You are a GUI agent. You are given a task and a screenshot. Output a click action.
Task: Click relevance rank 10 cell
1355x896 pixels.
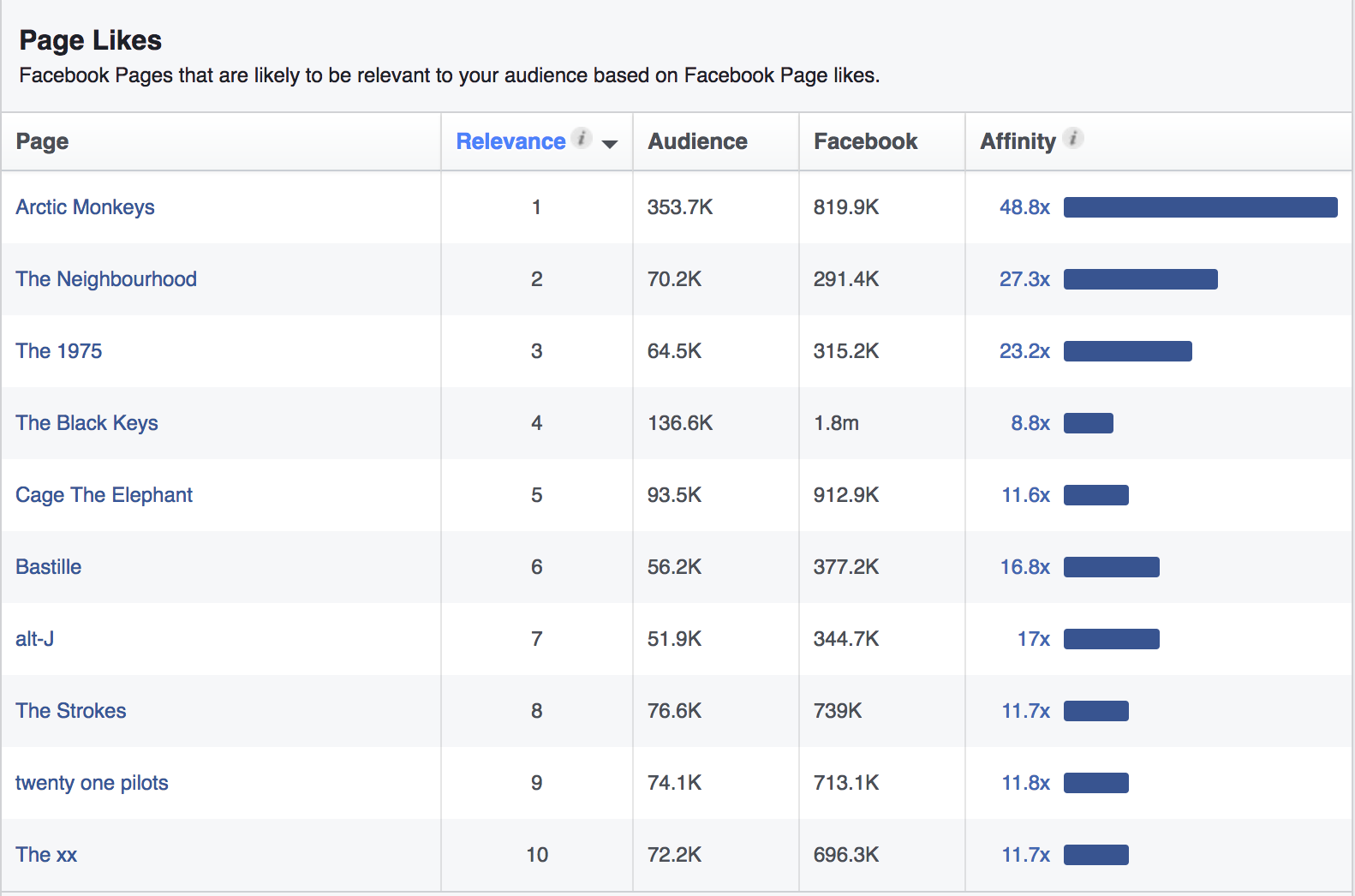tap(537, 855)
